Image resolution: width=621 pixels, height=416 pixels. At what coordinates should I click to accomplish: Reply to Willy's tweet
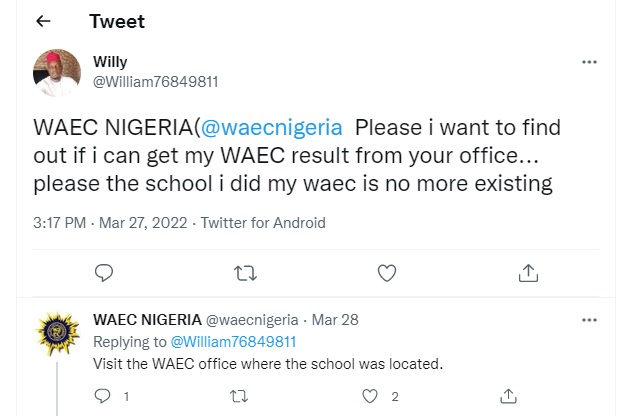104,272
